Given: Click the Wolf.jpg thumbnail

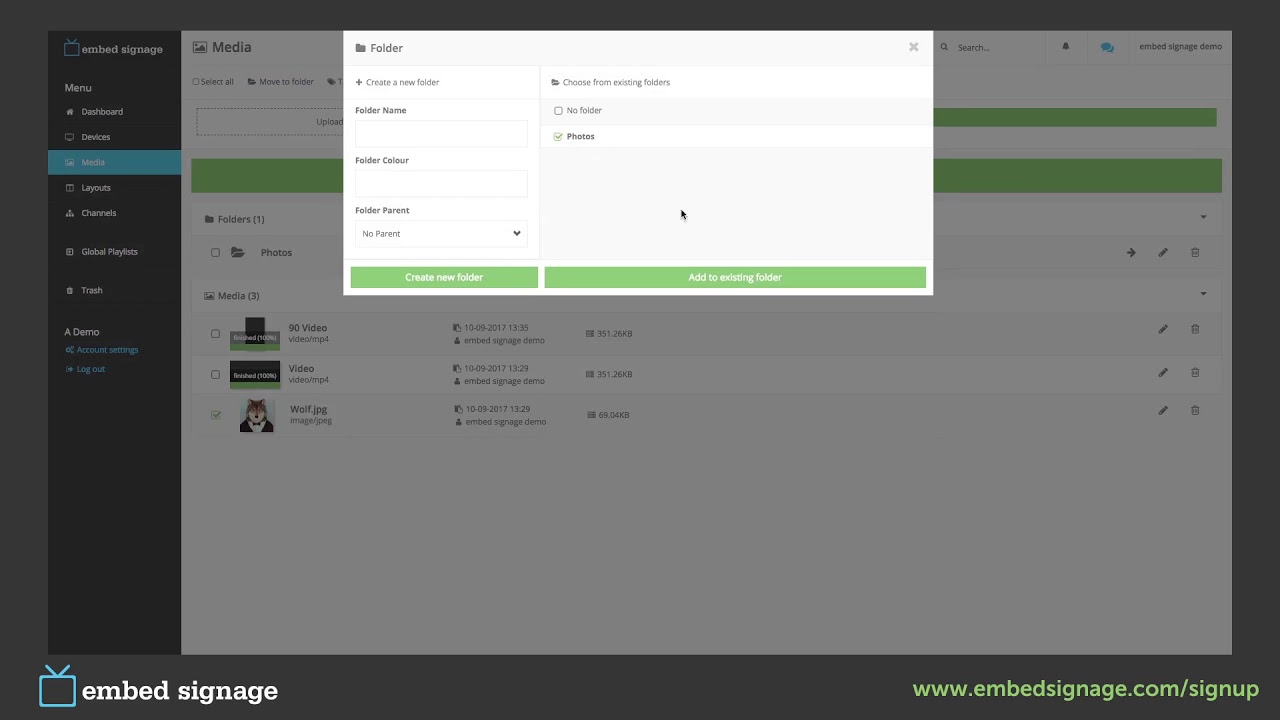Looking at the screenshot, I should point(257,415).
